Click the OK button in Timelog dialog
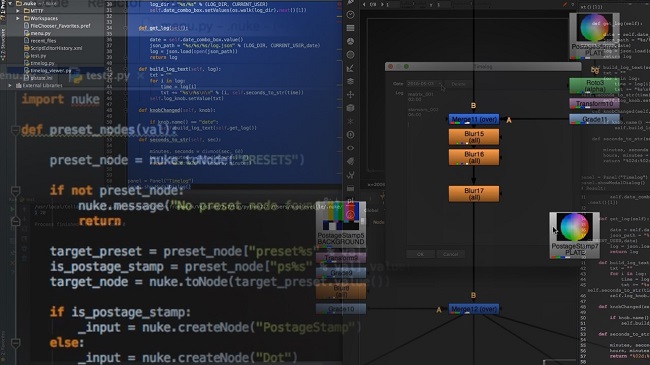 [x=420, y=254]
